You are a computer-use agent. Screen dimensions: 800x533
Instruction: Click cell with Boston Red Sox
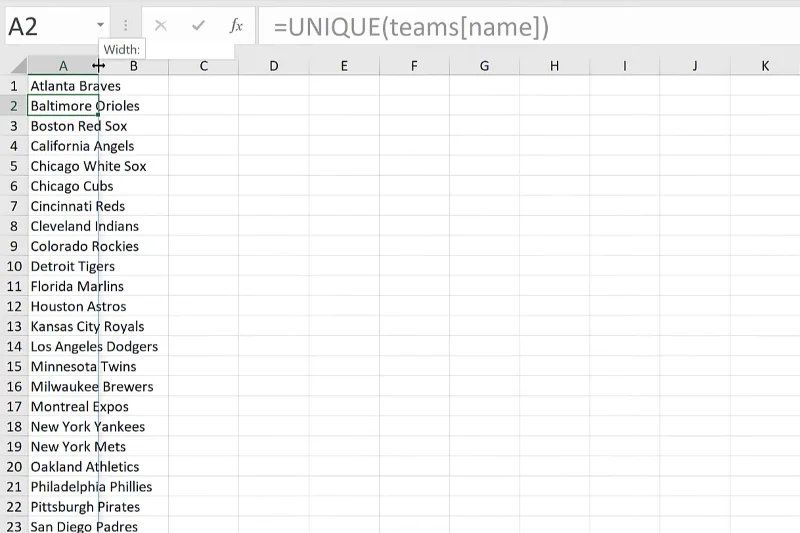point(63,126)
